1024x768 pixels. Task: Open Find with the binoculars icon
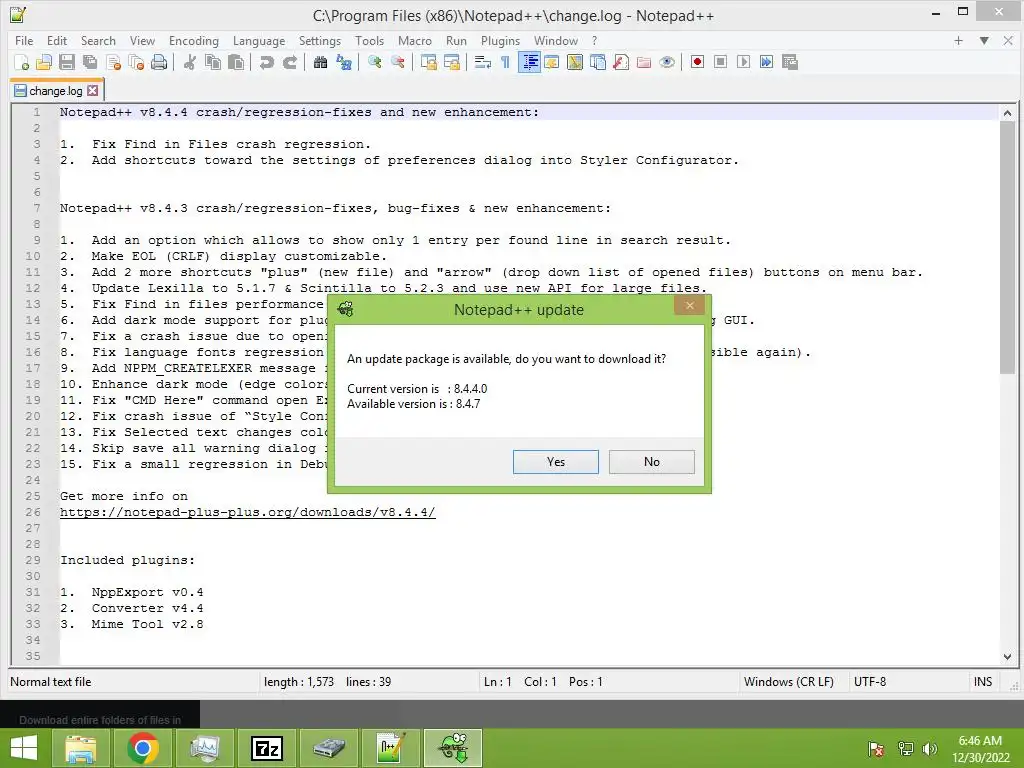pos(320,62)
